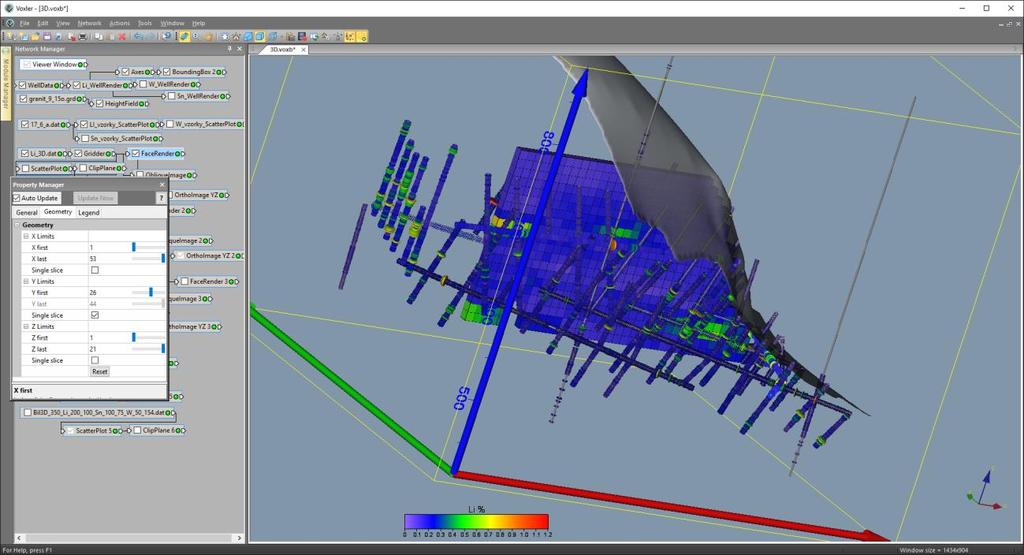This screenshot has height=555, width=1024.
Task: Select the 3D.voxb document tab
Action: click(x=282, y=50)
